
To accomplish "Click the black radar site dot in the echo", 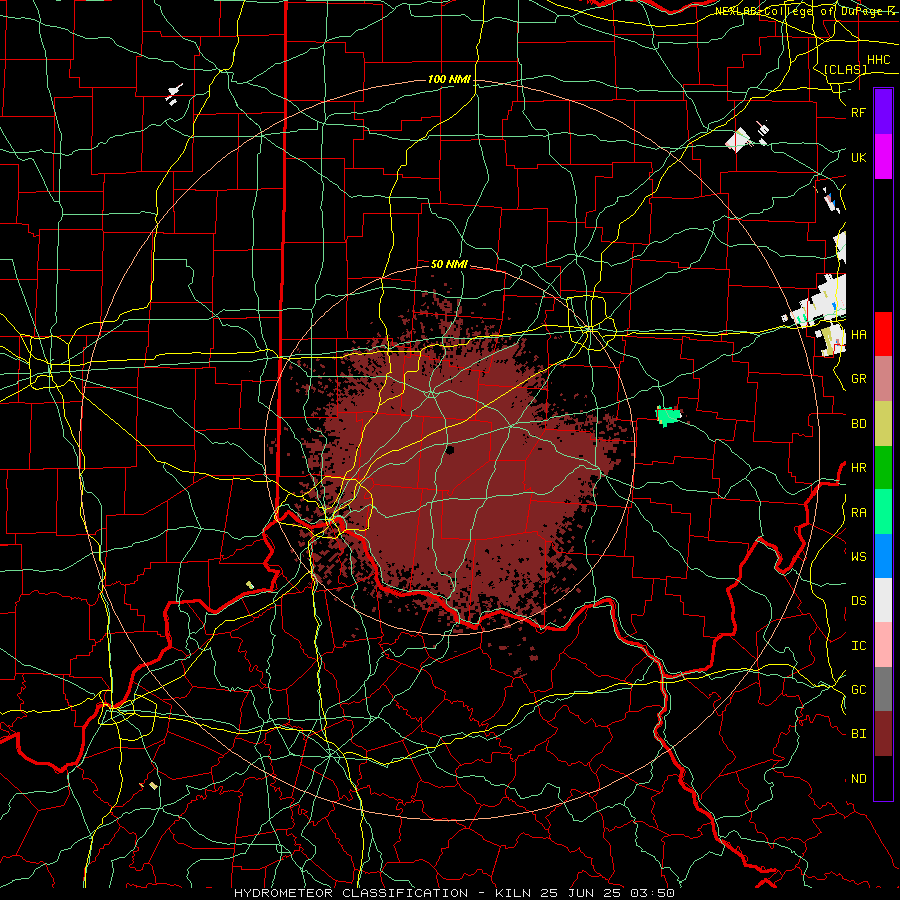I will coord(450,450).
